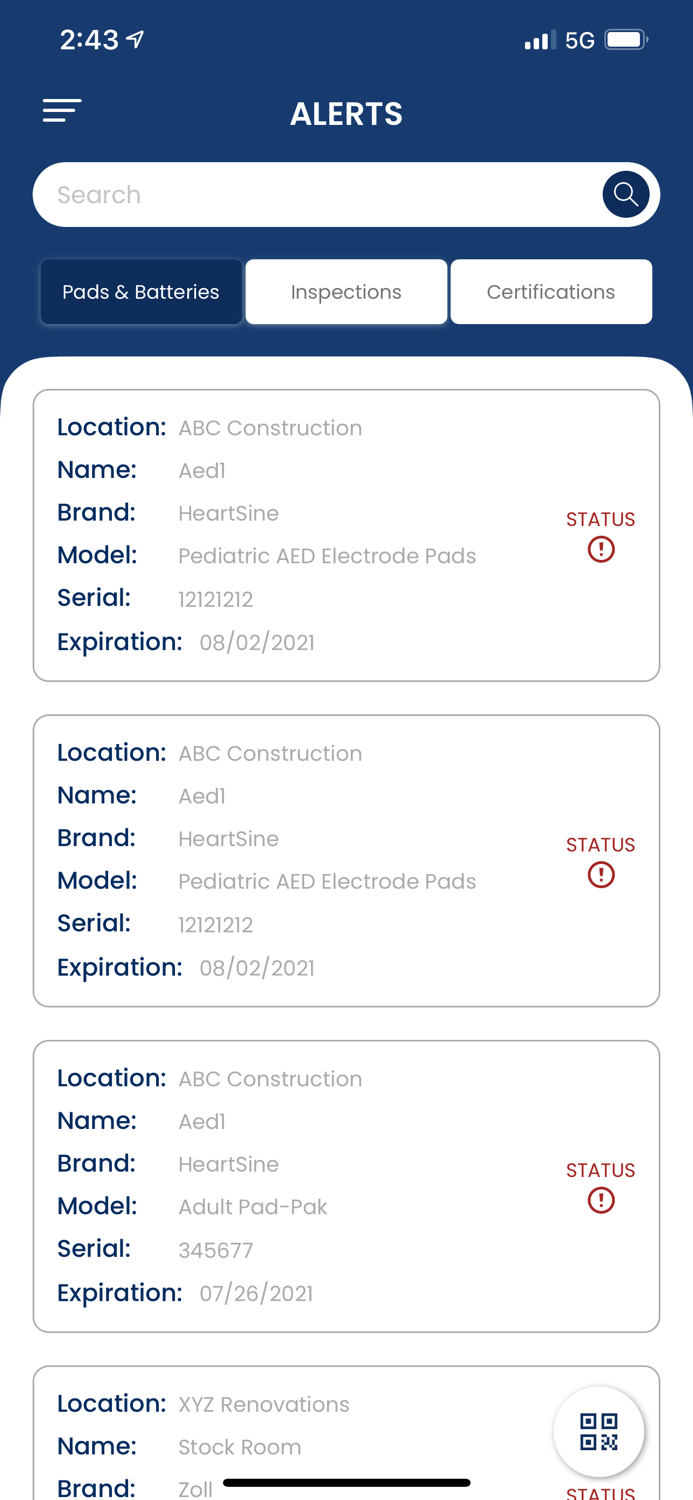693x1500 pixels.
Task: Click the STATUS label on the first alert
Action: pyautogui.click(x=601, y=519)
